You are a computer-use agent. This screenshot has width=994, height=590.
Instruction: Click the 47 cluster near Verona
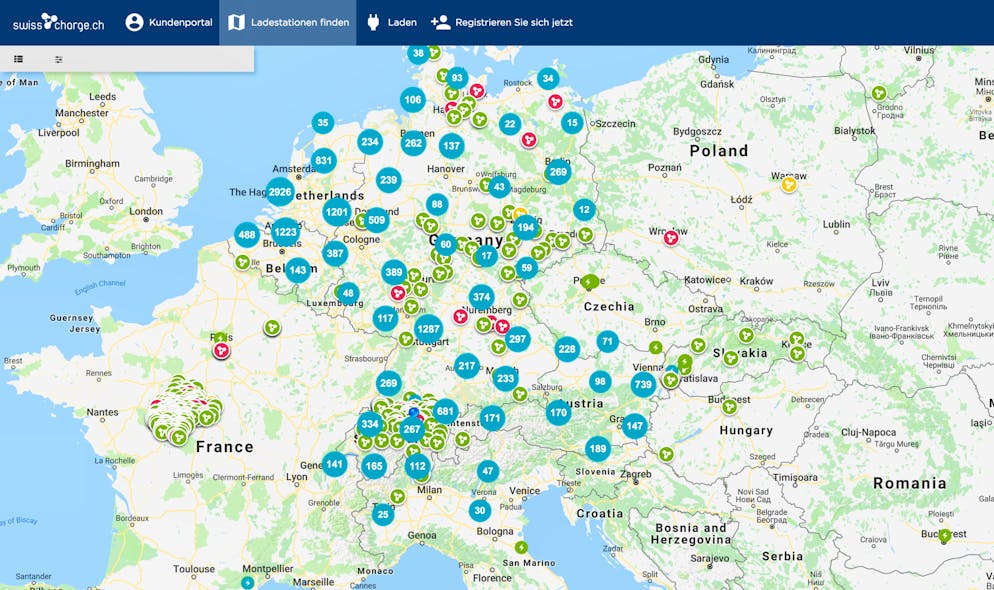tap(487, 471)
